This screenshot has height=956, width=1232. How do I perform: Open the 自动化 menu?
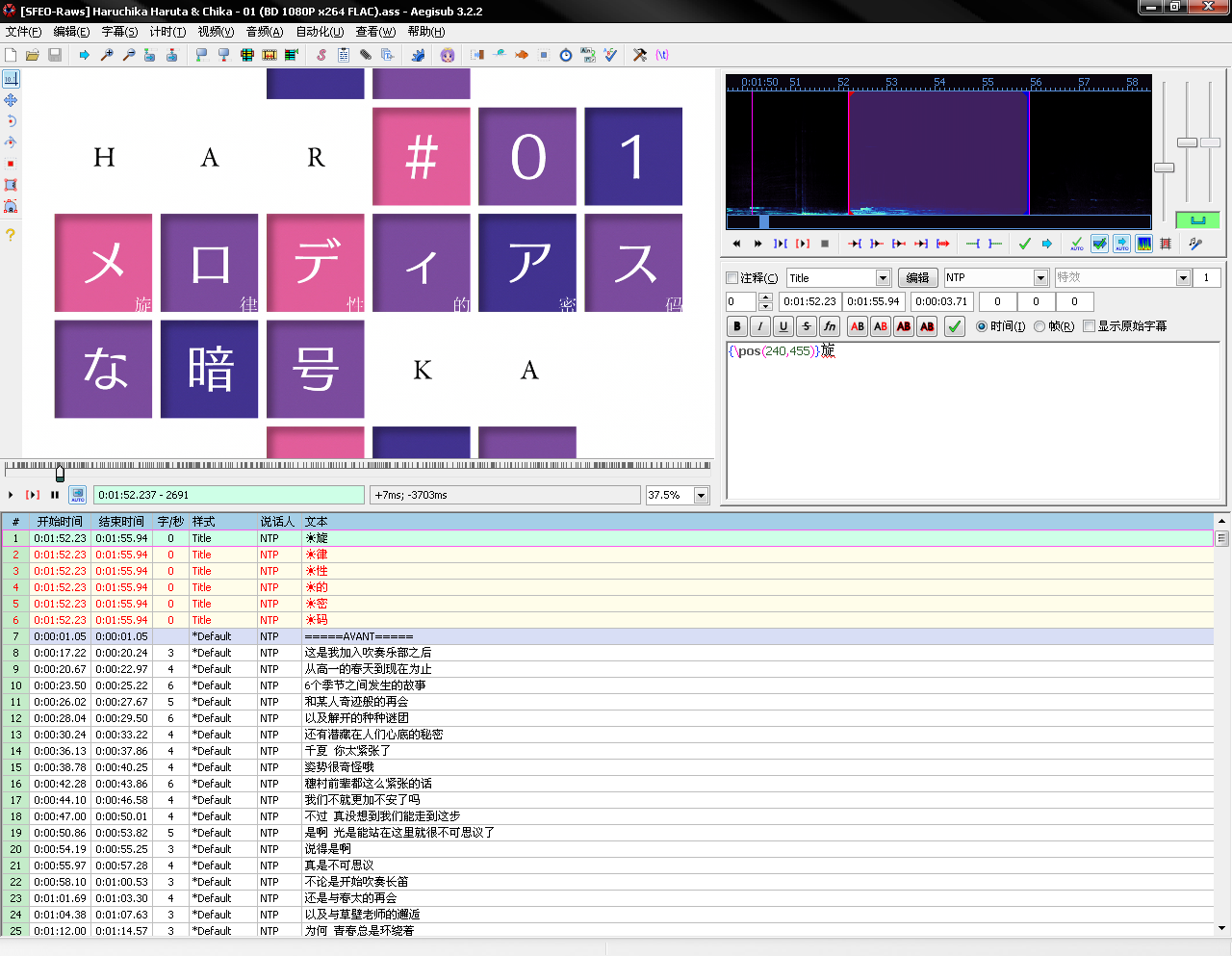[320, 32]
